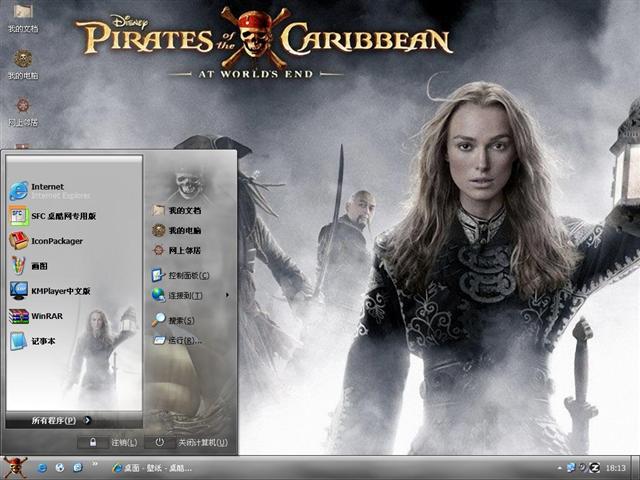The height and width of the screenshot is (480, 640).
Task: Switch to the 桌面 - 壁纸 taskbar window
Action: point(153,468)
